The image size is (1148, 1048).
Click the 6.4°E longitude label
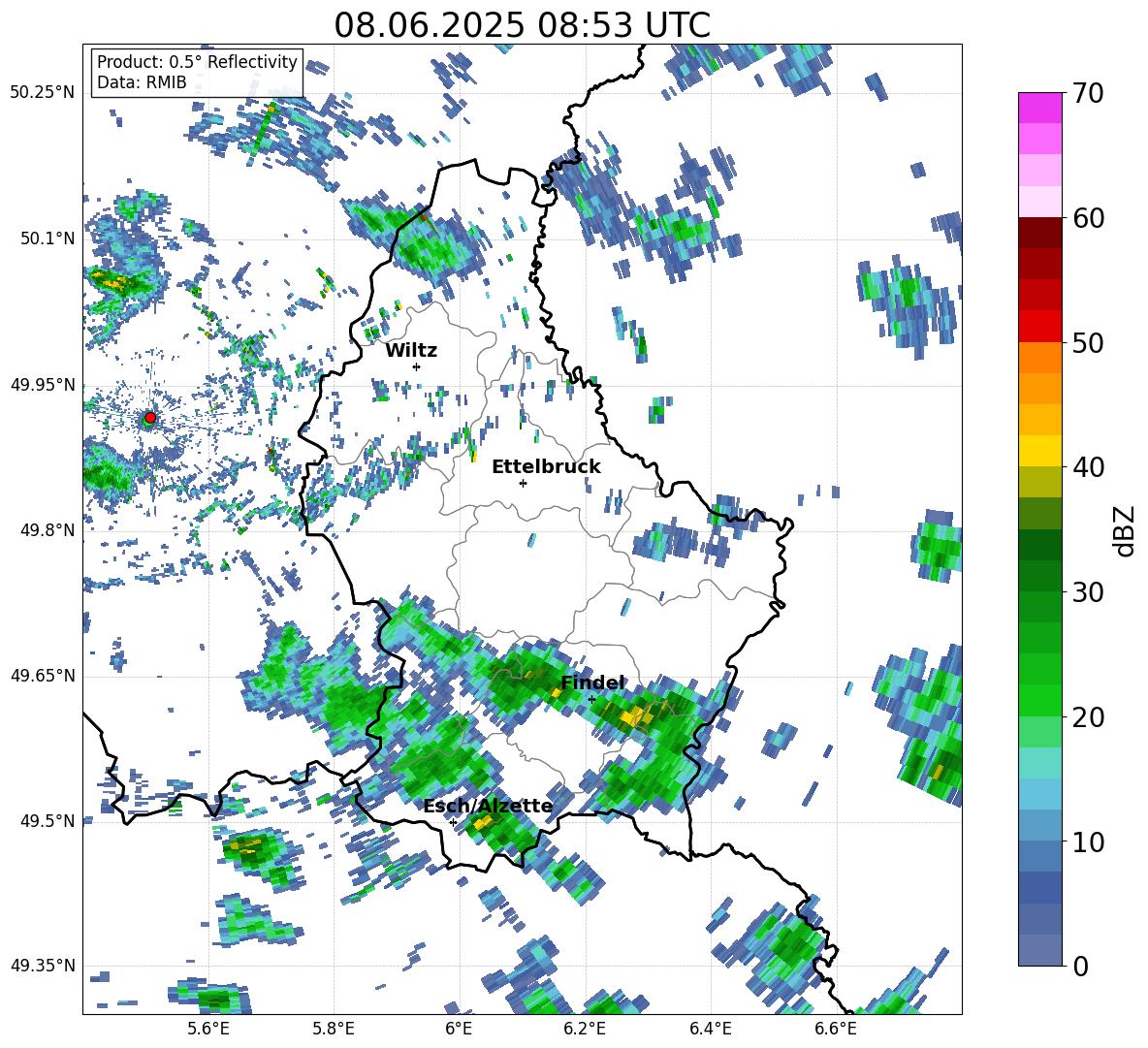[710, 1030]
